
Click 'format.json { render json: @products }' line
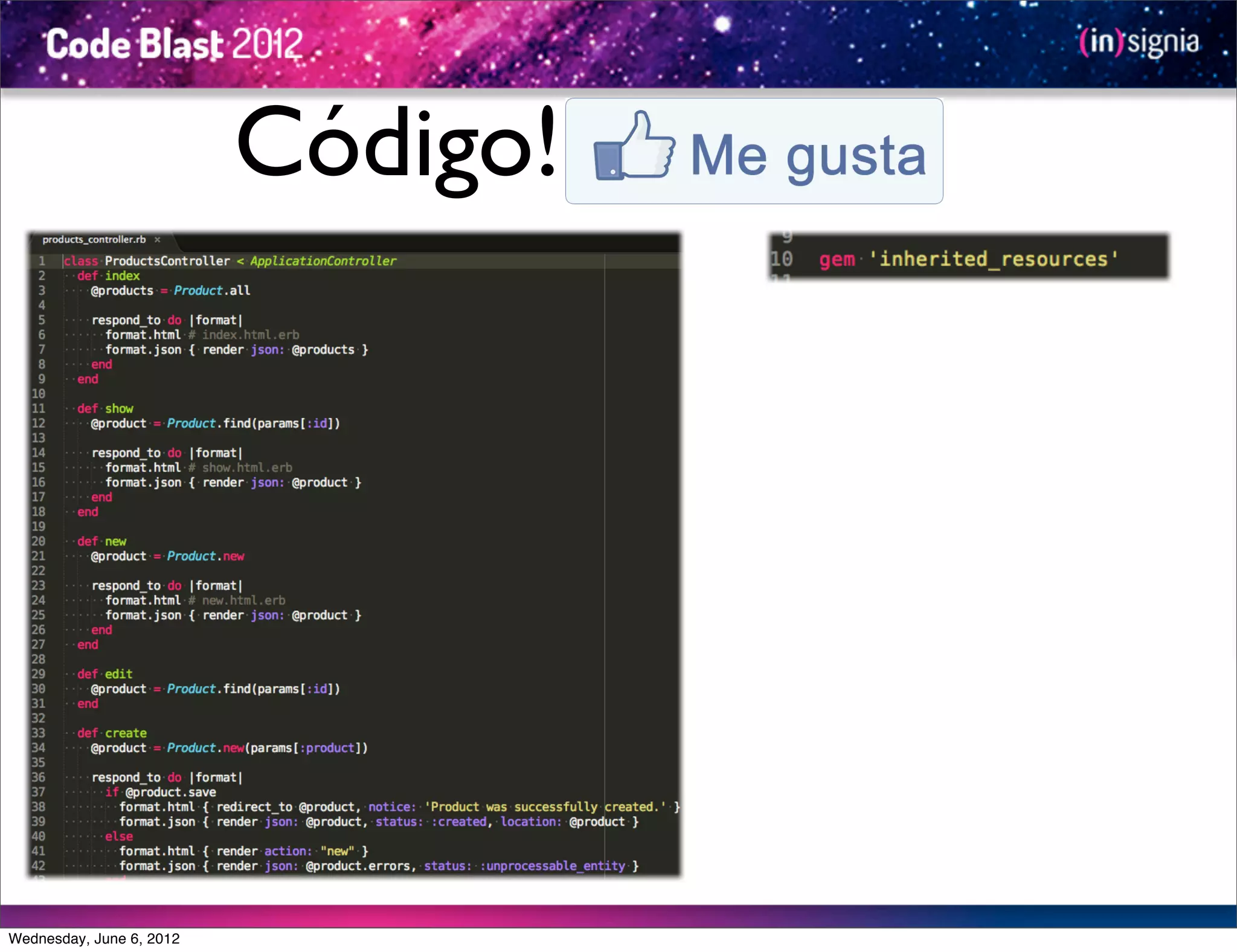click(237, 350)
